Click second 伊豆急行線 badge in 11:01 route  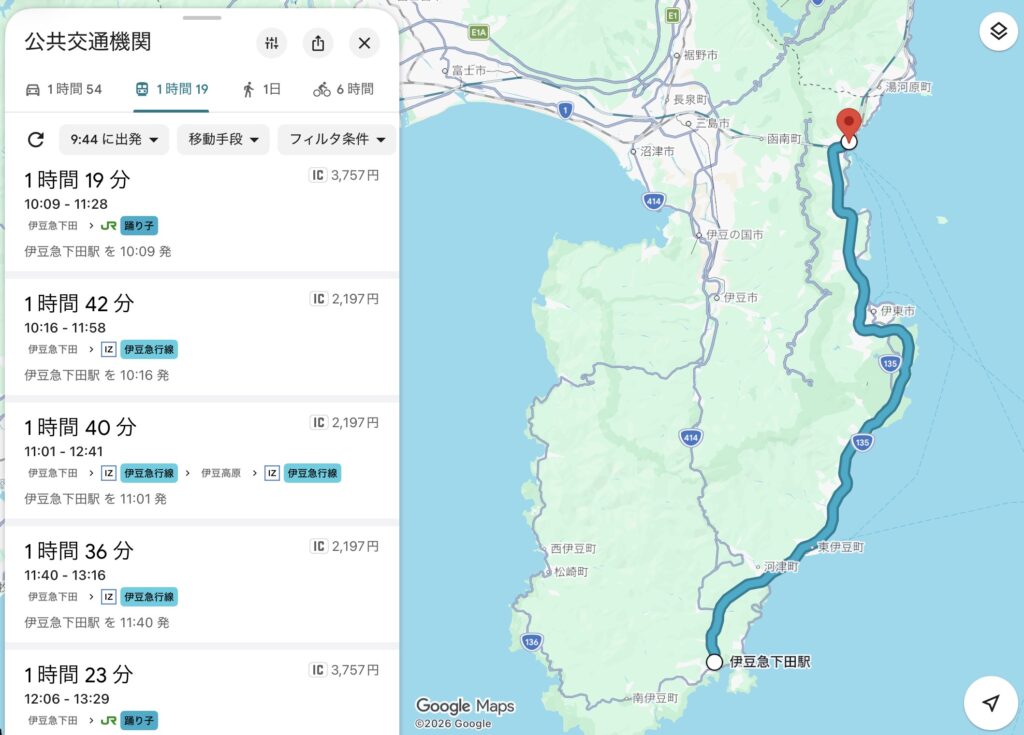312,473
